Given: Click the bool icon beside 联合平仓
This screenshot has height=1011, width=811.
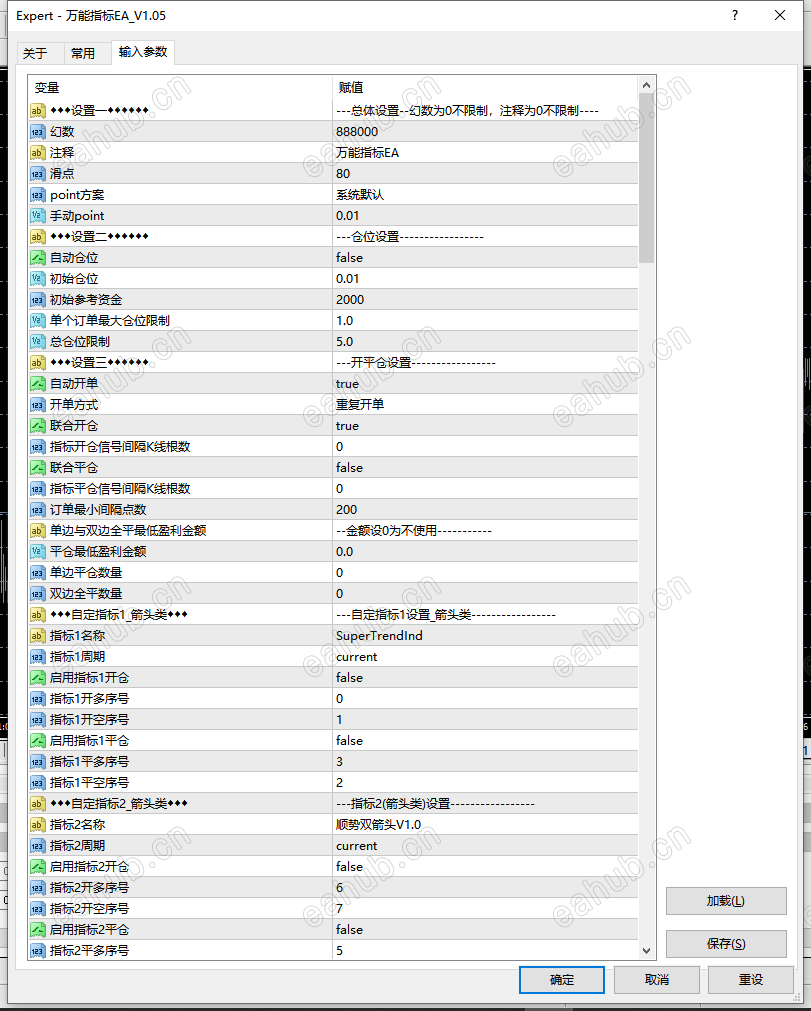Looking at the screenshot, I should [37, 468].
